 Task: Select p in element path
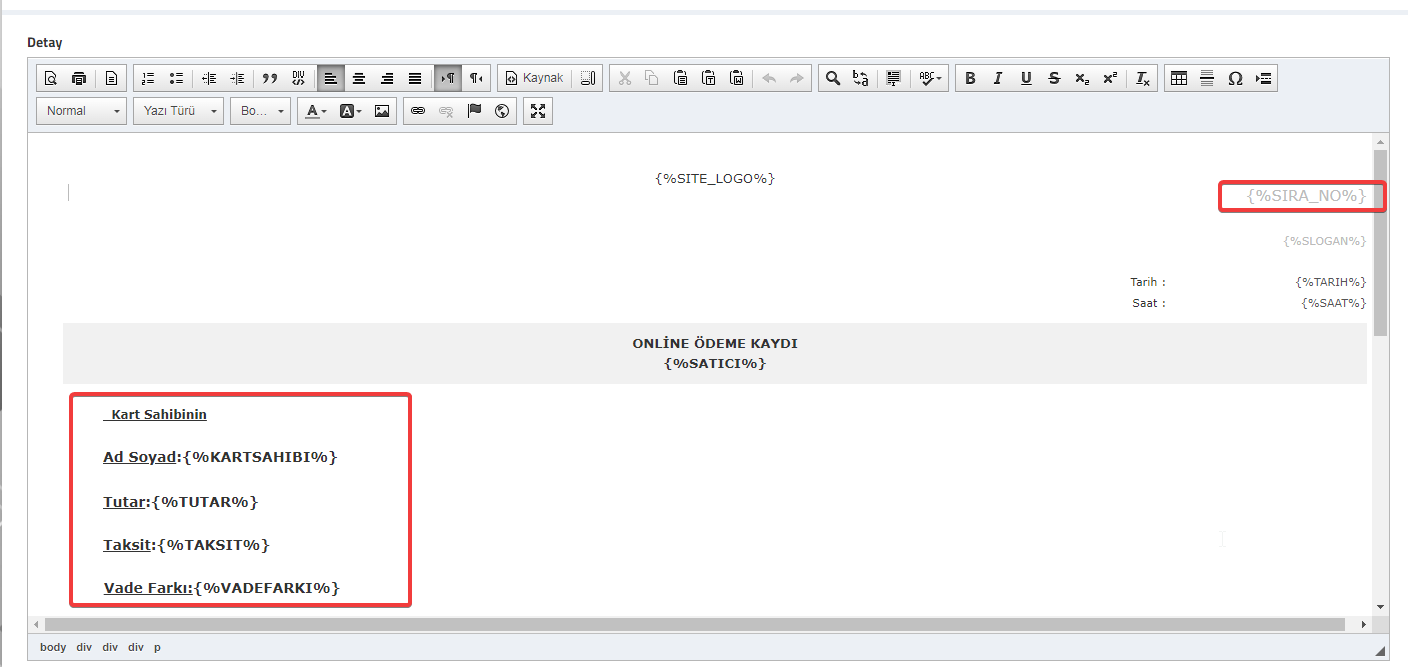coord(157,647)
